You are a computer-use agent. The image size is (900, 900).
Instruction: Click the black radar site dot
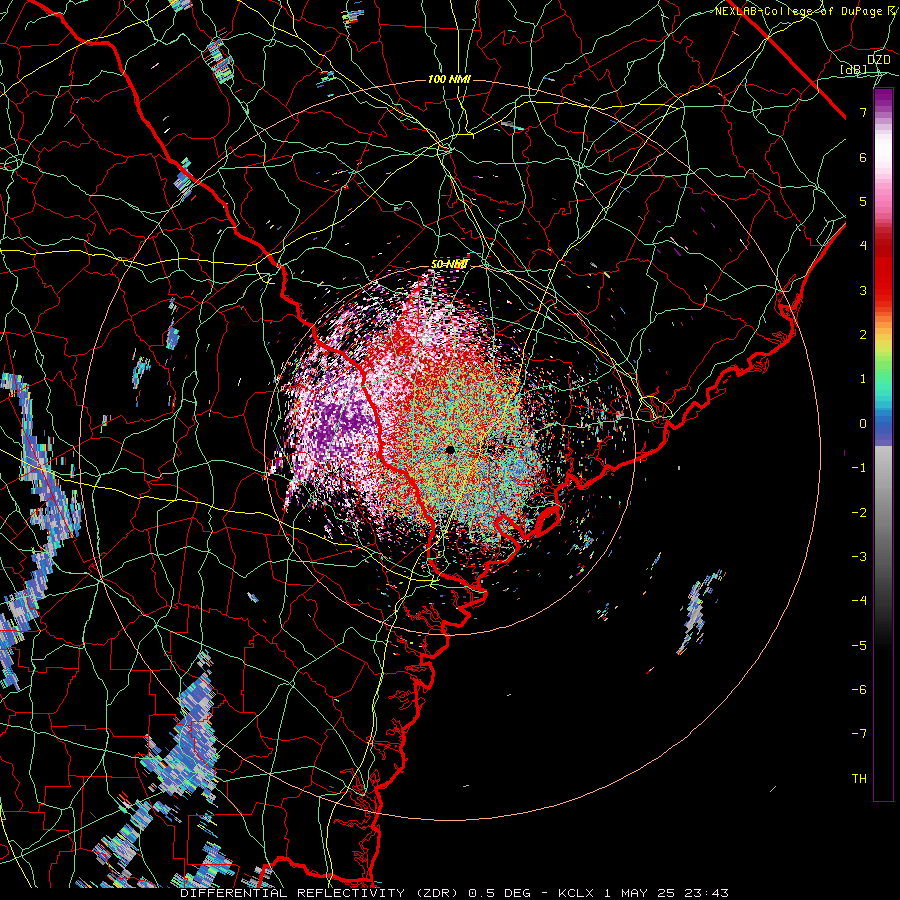[x=450, y=449]
